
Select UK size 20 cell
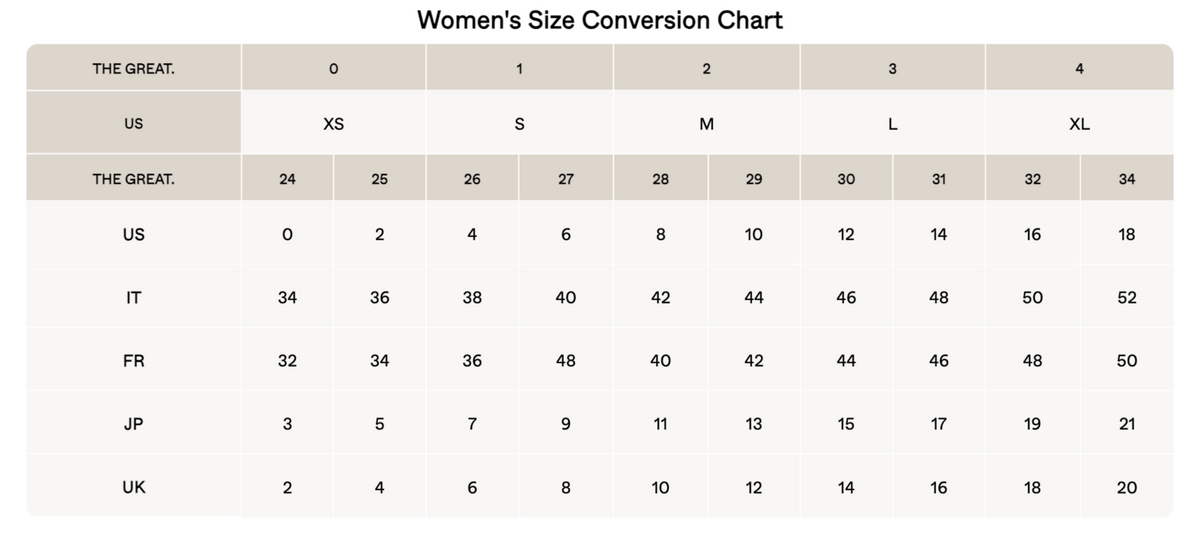pyautogui.click(x=1127, y=487)
